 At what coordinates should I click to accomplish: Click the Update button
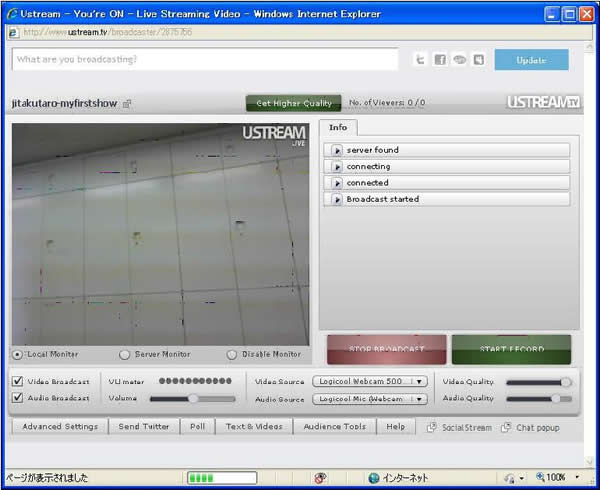532,60
